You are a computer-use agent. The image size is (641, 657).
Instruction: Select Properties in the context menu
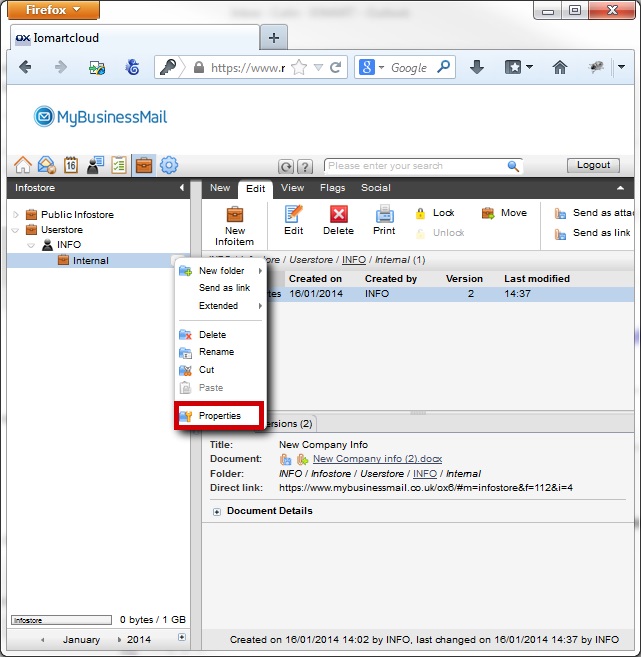[x=219, y=416]
